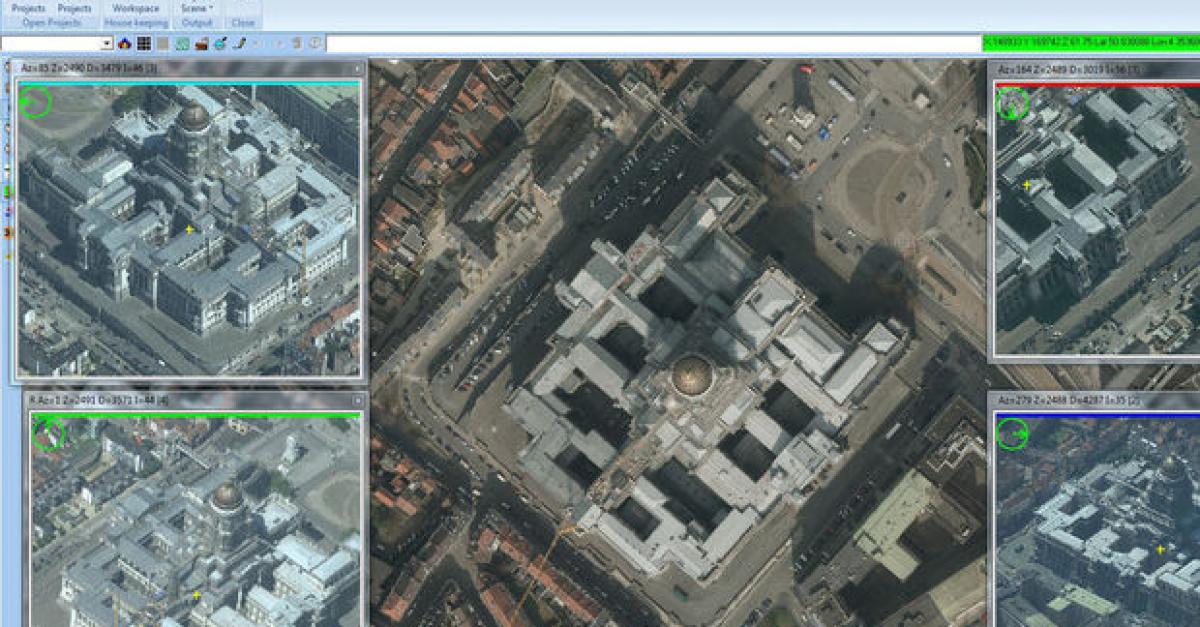Click the first Projects ribbon button
The width and height of the screenshot is (1200, 627).
(x=28, y=8)
